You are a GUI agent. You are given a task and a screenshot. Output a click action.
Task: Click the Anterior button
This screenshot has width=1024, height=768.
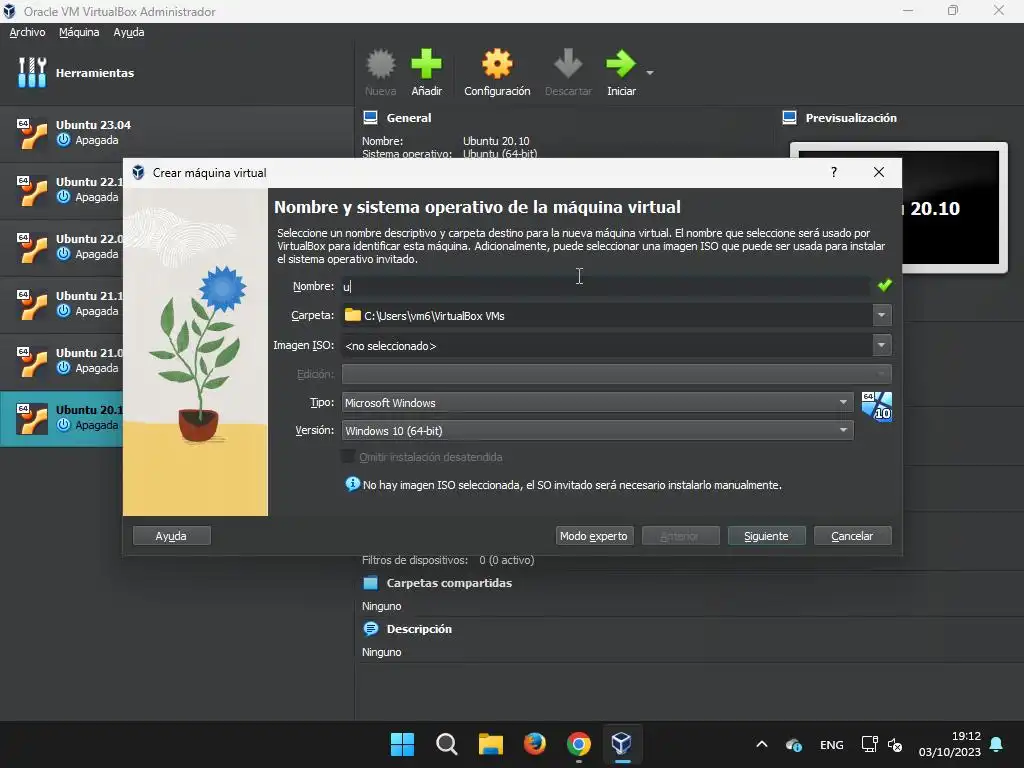click(x=680, y=536)
